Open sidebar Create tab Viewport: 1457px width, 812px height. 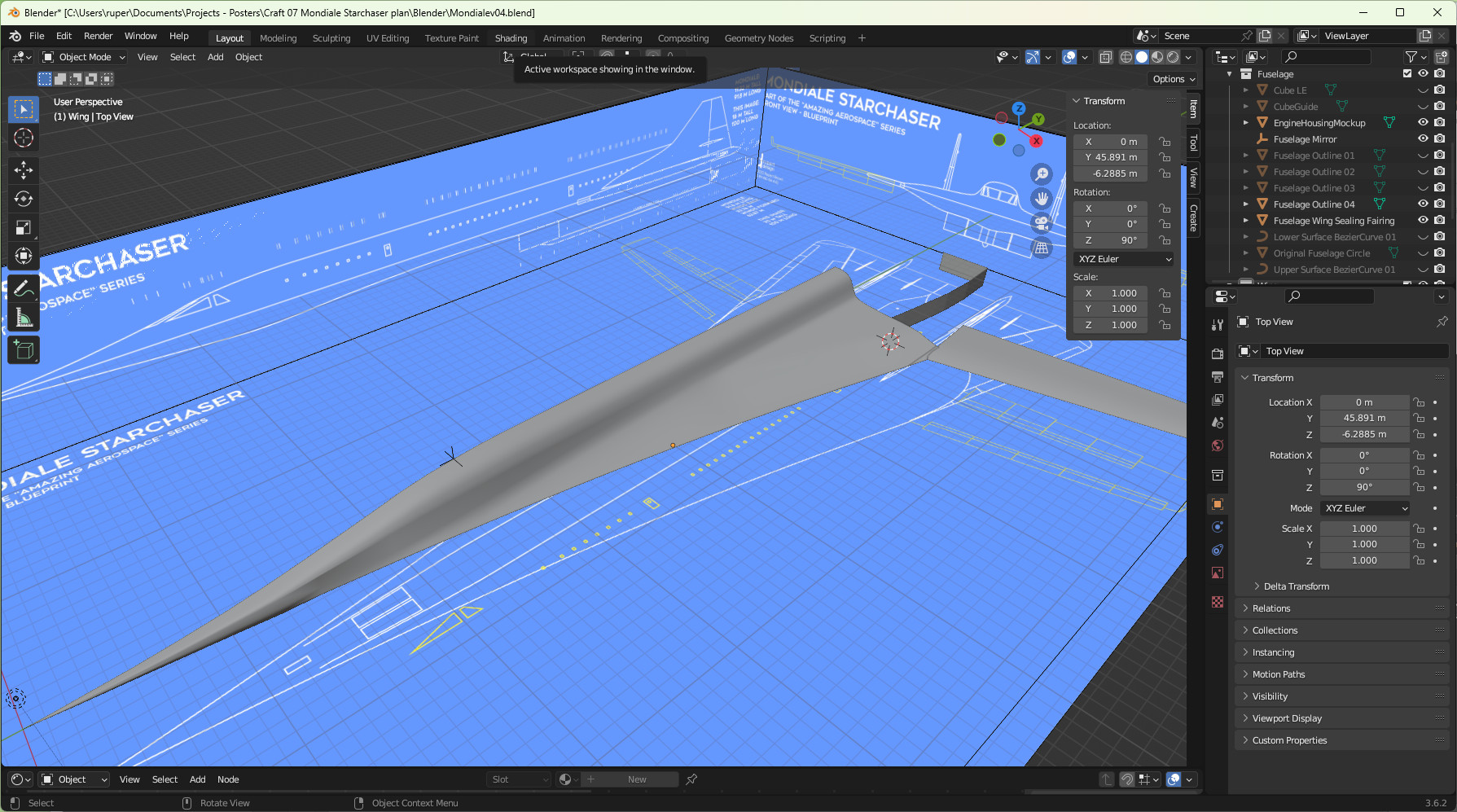[1193, 218]
